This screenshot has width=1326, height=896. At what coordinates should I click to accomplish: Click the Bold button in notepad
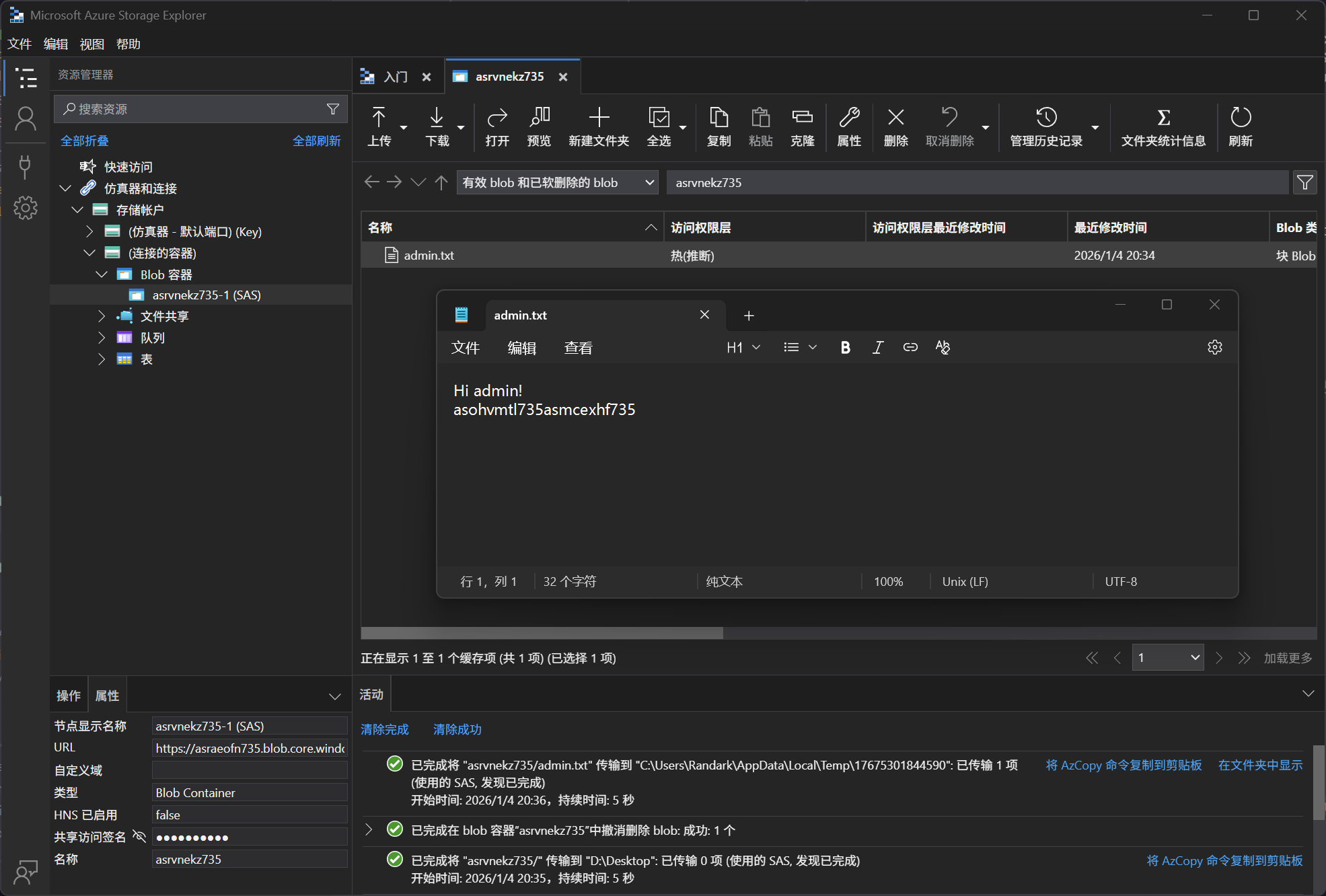(846, 347)
